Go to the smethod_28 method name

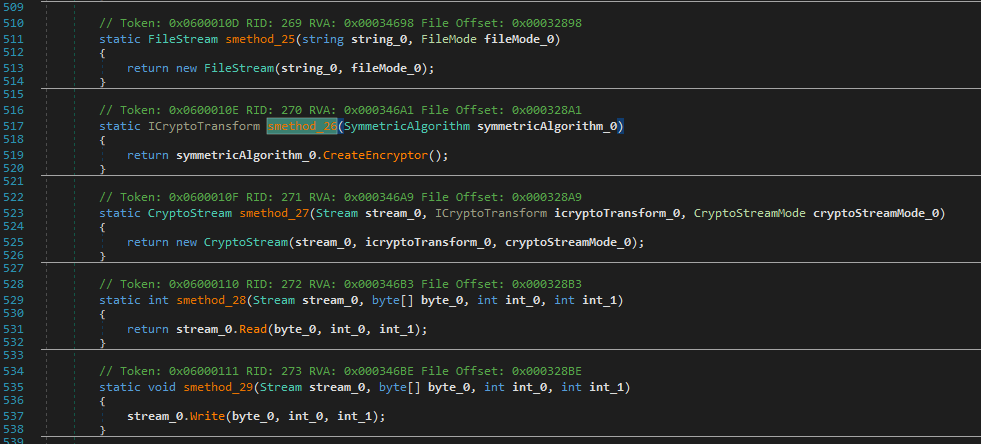(210, 300)
